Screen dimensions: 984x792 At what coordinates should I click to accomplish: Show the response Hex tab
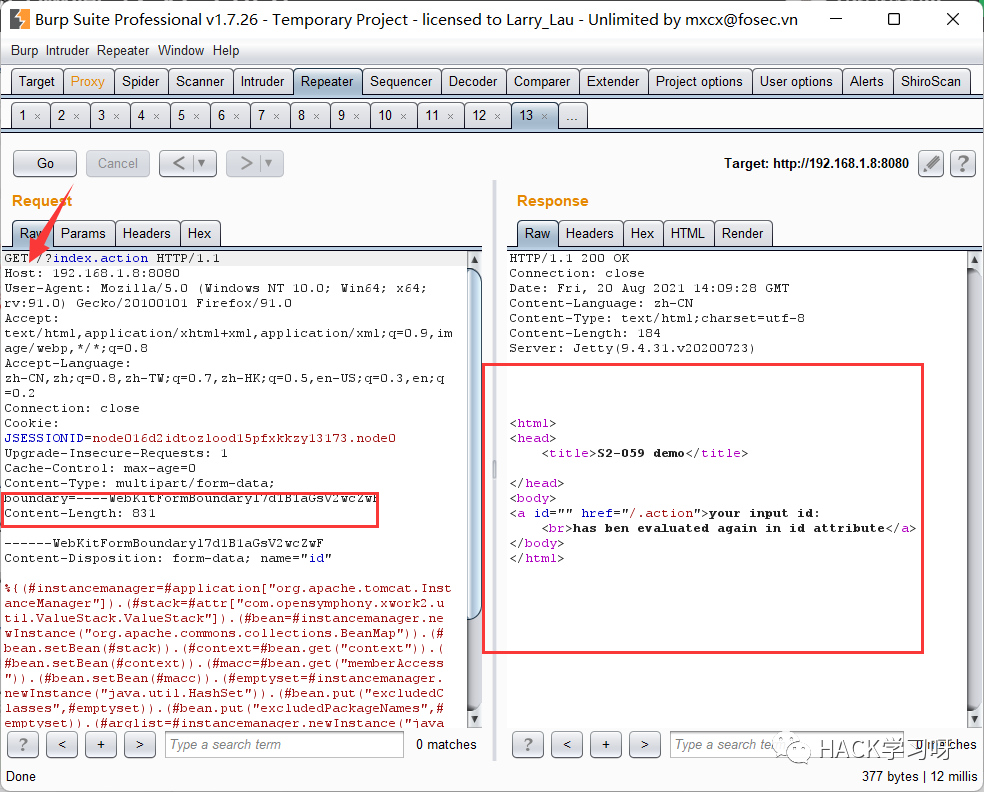(643, 233)
